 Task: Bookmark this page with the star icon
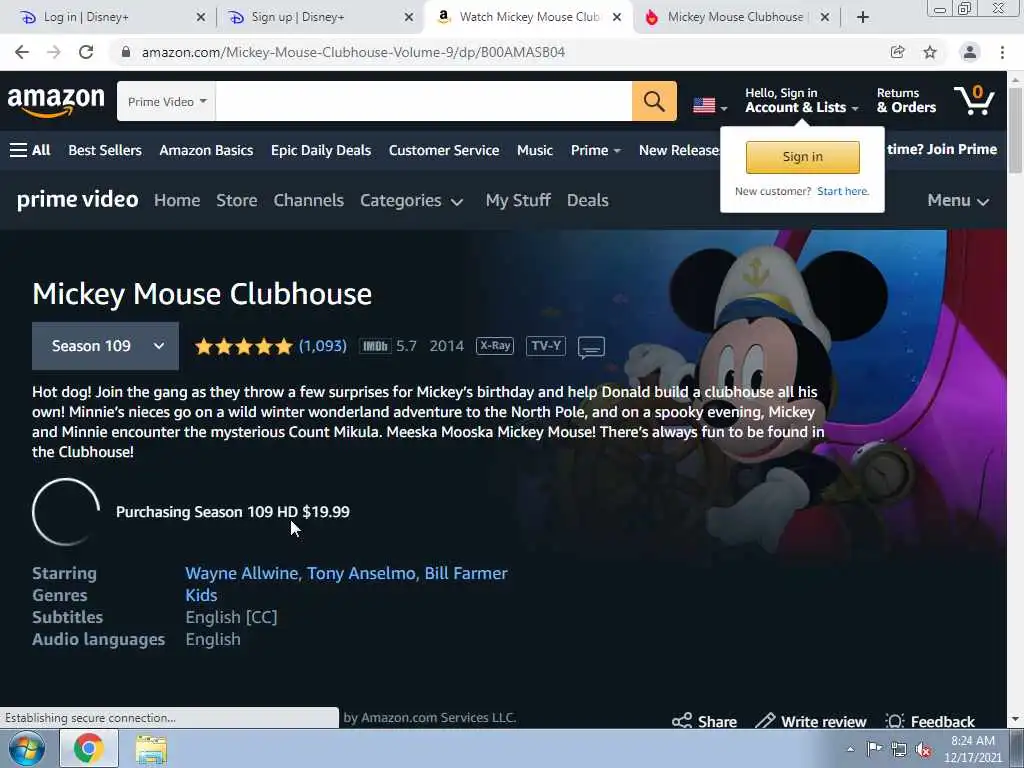tap(930, 52)
